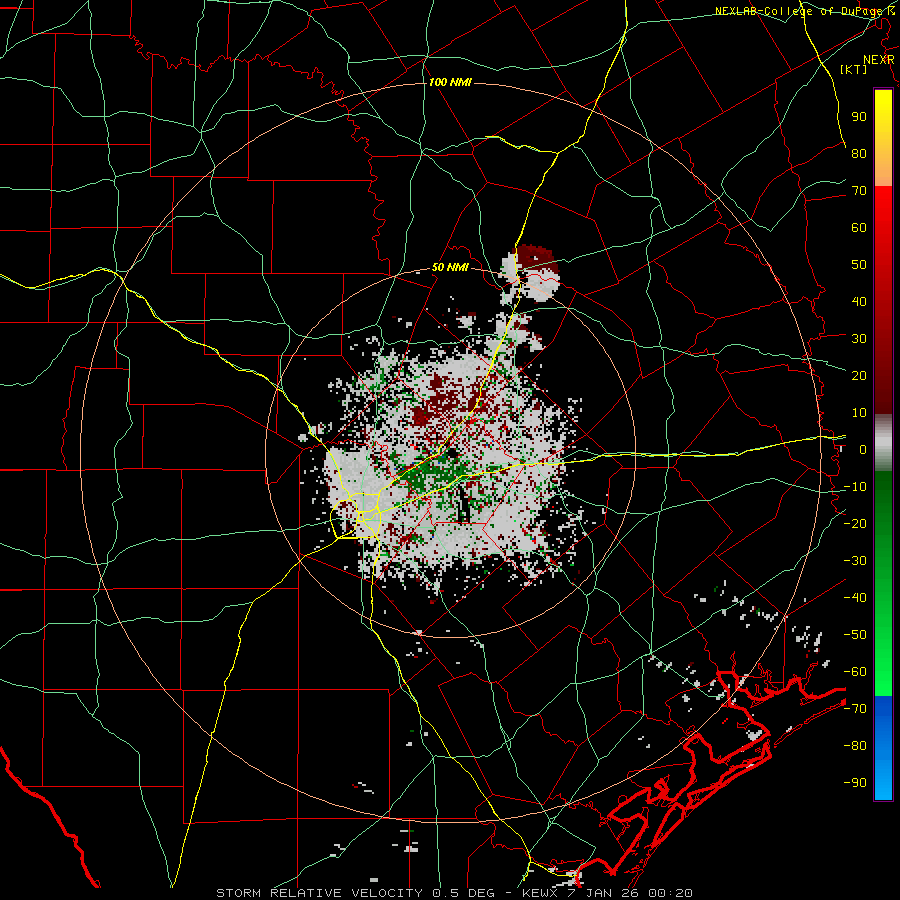Pick the blue bottom segment of color bar
The height and width of the screenshot is (900, 900).
click(883, 748)
